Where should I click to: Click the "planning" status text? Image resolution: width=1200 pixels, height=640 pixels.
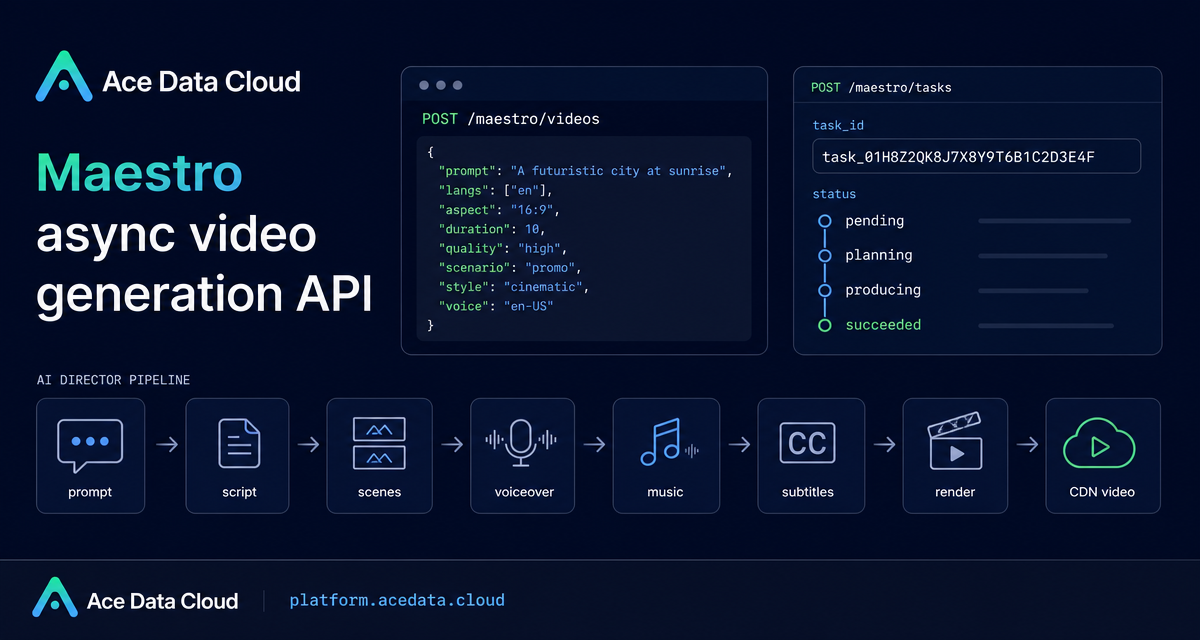879,256
